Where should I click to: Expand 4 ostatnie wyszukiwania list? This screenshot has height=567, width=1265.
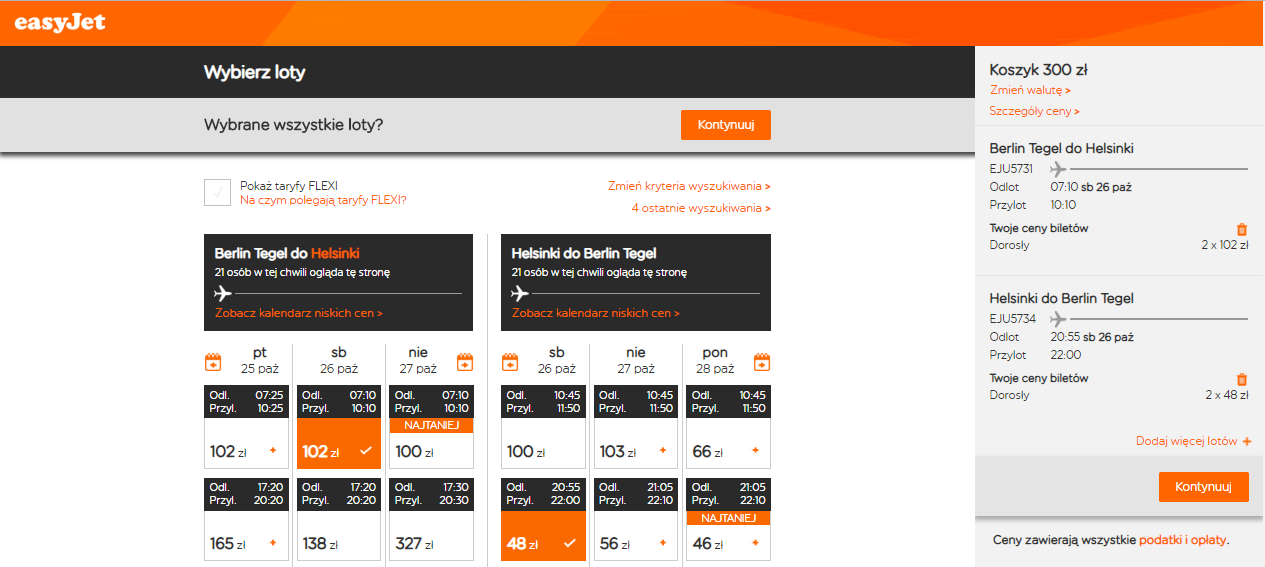701,208
